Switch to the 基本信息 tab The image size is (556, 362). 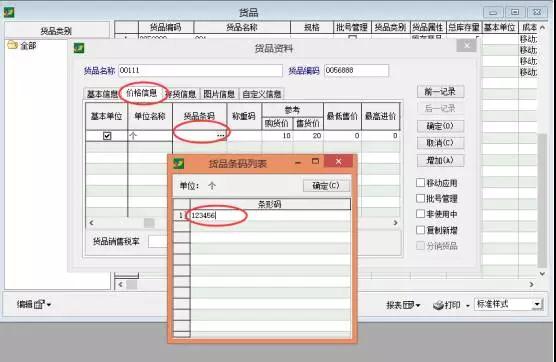[x=102, y=94]
